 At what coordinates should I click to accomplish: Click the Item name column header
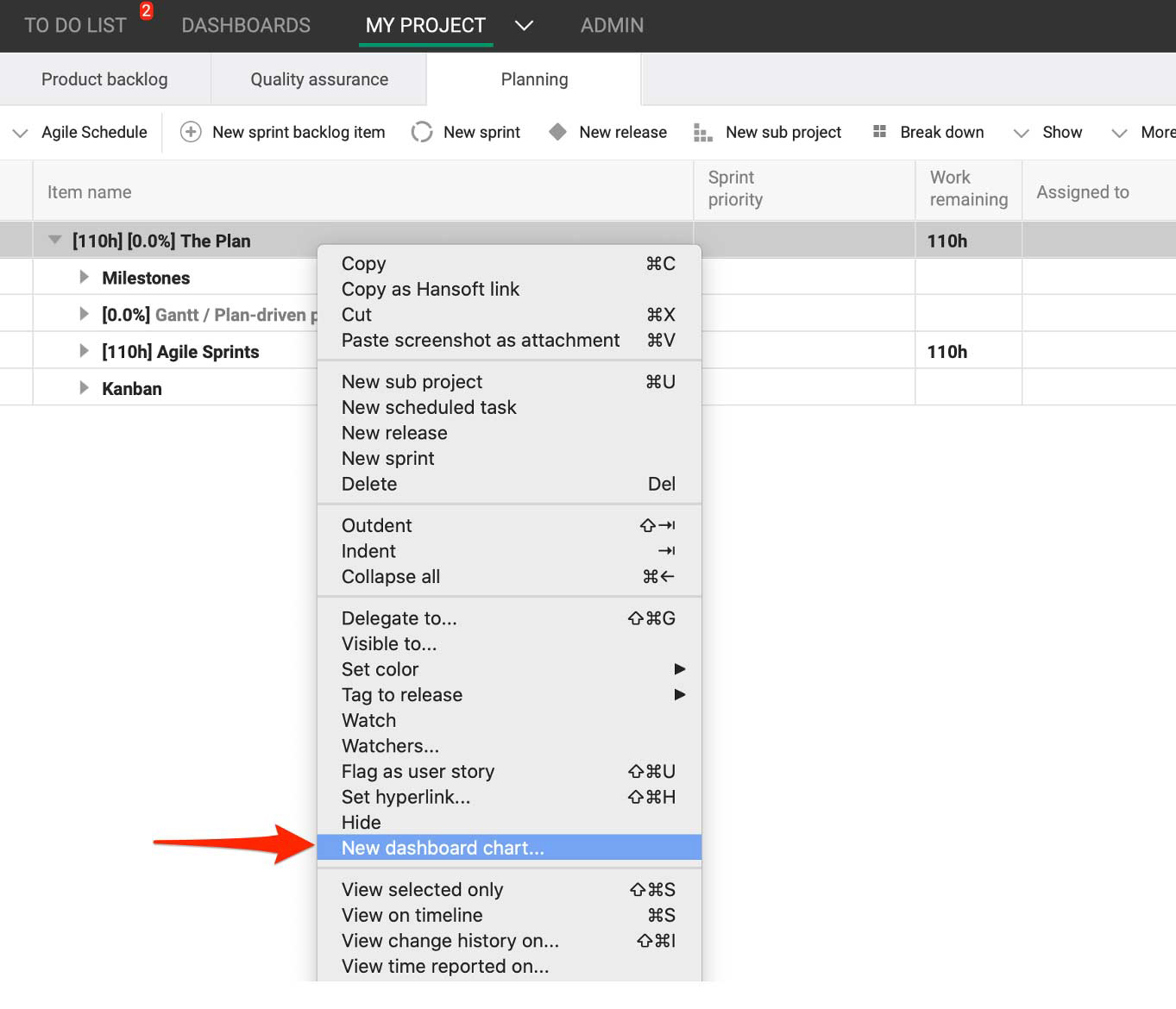pyautogui.click(x=362, y=192)
